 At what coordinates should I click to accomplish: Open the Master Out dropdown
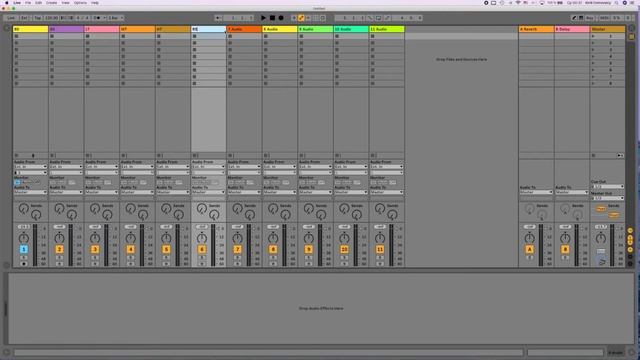(x=607, y=198)
